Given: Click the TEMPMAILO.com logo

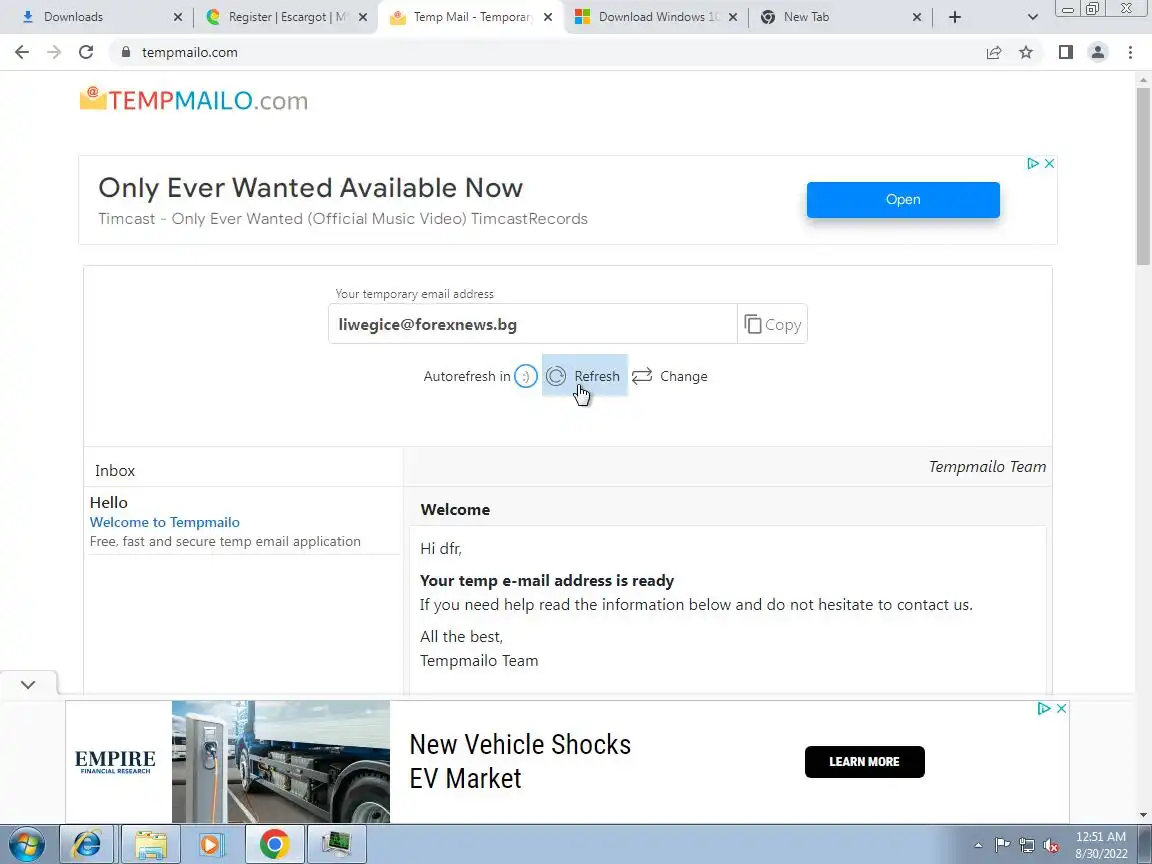Looking at the screenshot, I should [194, 99].
